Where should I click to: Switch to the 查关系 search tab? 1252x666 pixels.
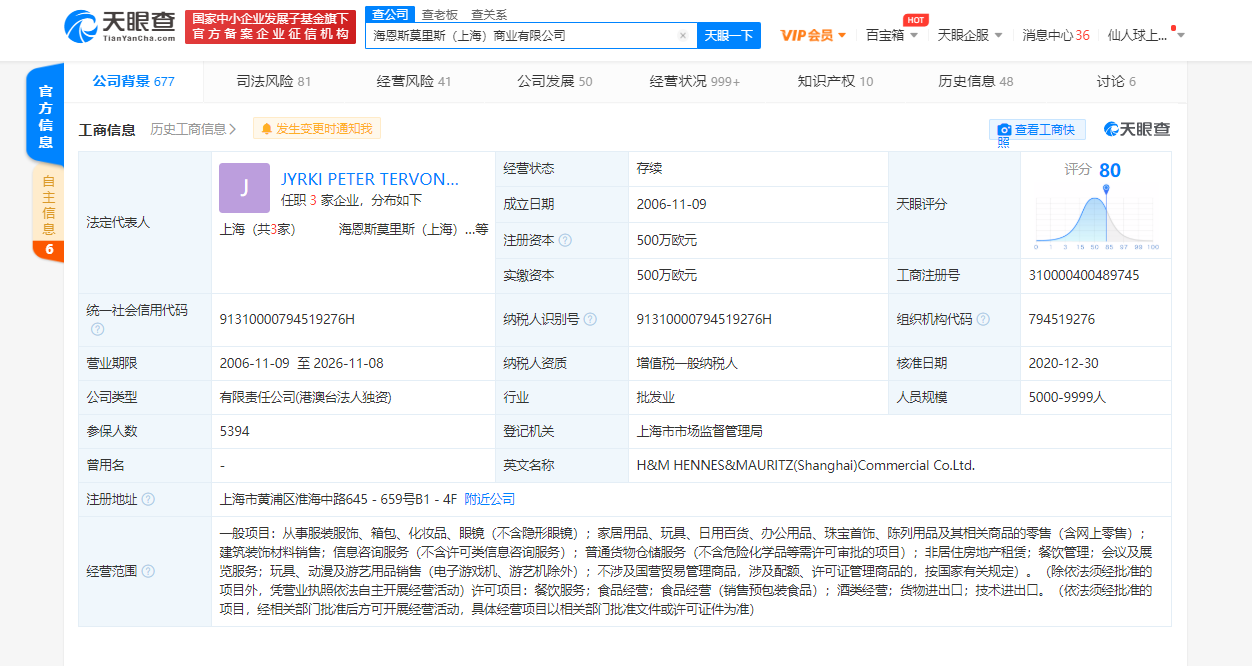click(488, 14)
